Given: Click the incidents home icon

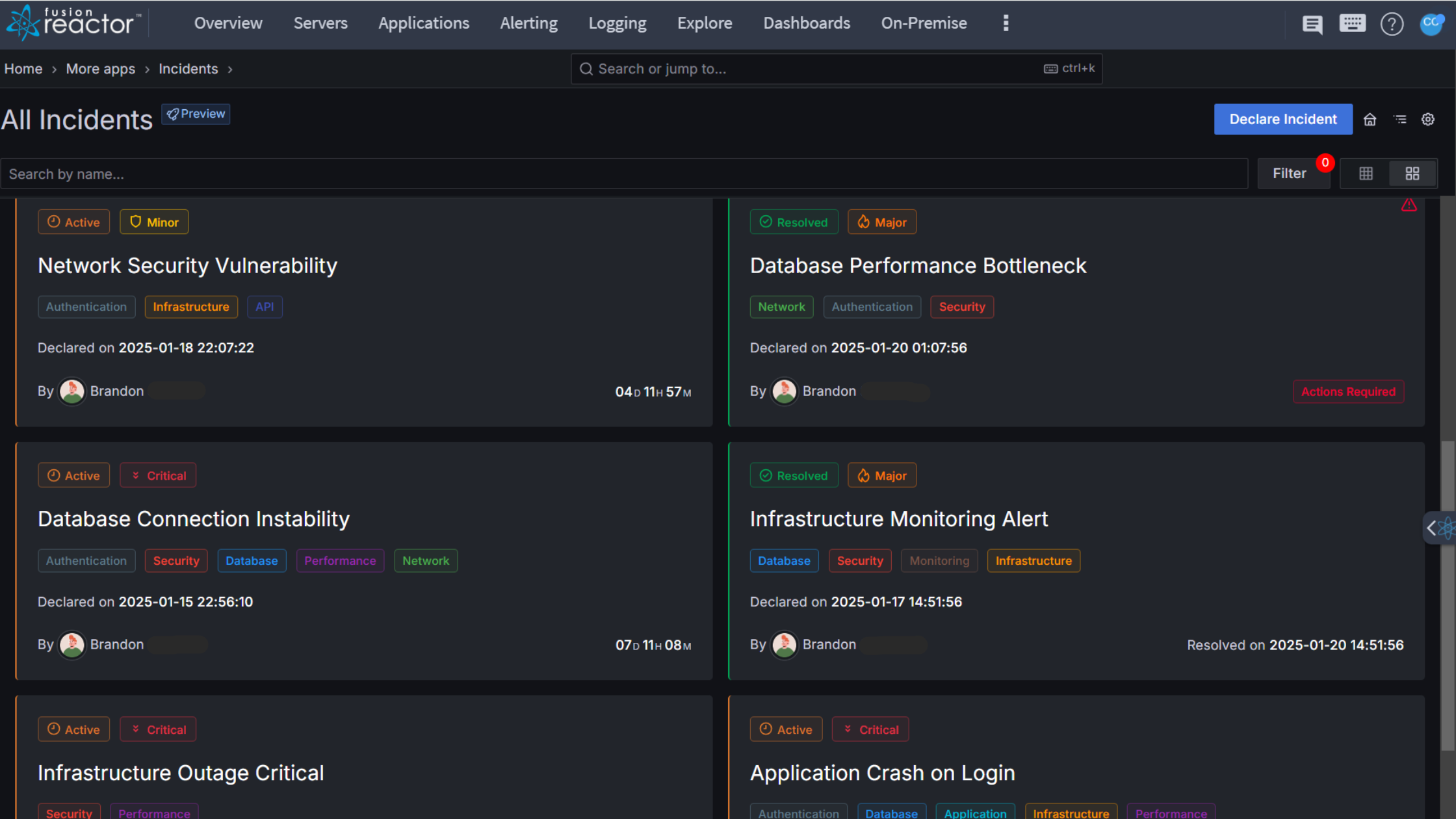Looking at the screenshot, I should click(1370, 120).
